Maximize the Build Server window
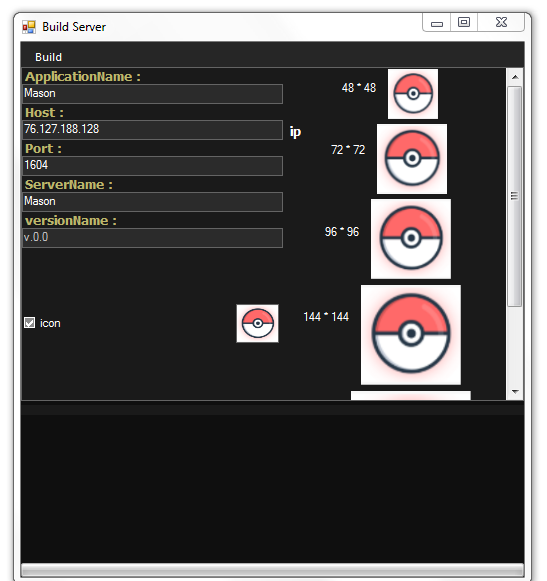 [x=464, y=22]
